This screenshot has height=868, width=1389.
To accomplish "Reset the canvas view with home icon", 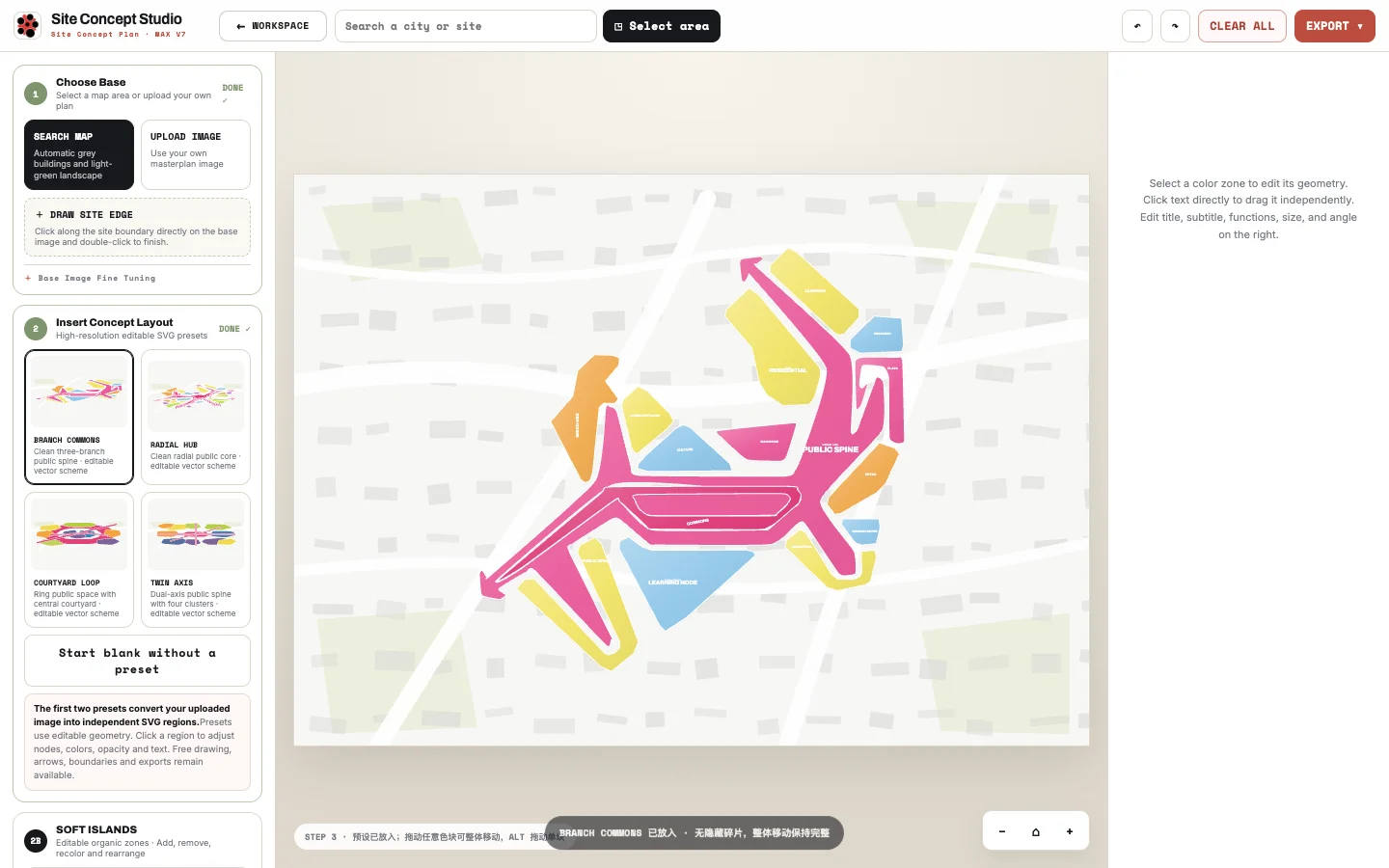I will coord(1036,831).
